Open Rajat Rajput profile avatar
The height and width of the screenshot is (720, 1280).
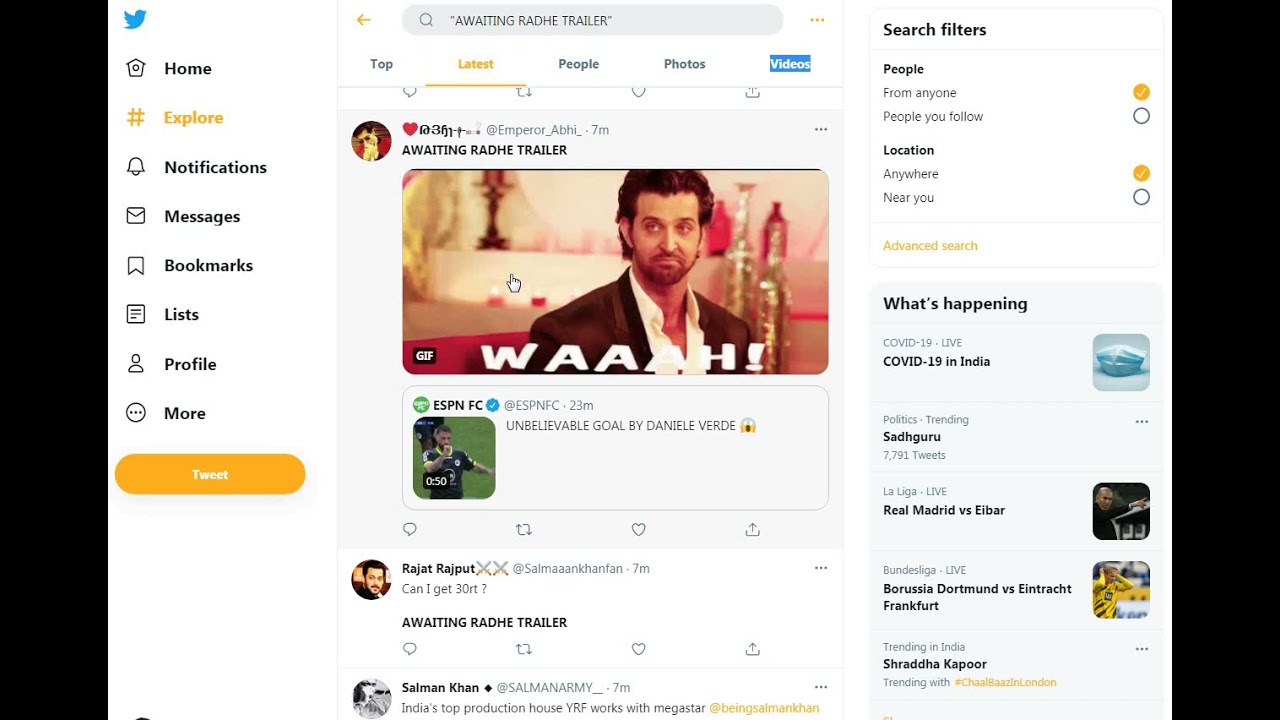[x=371, y=580]
